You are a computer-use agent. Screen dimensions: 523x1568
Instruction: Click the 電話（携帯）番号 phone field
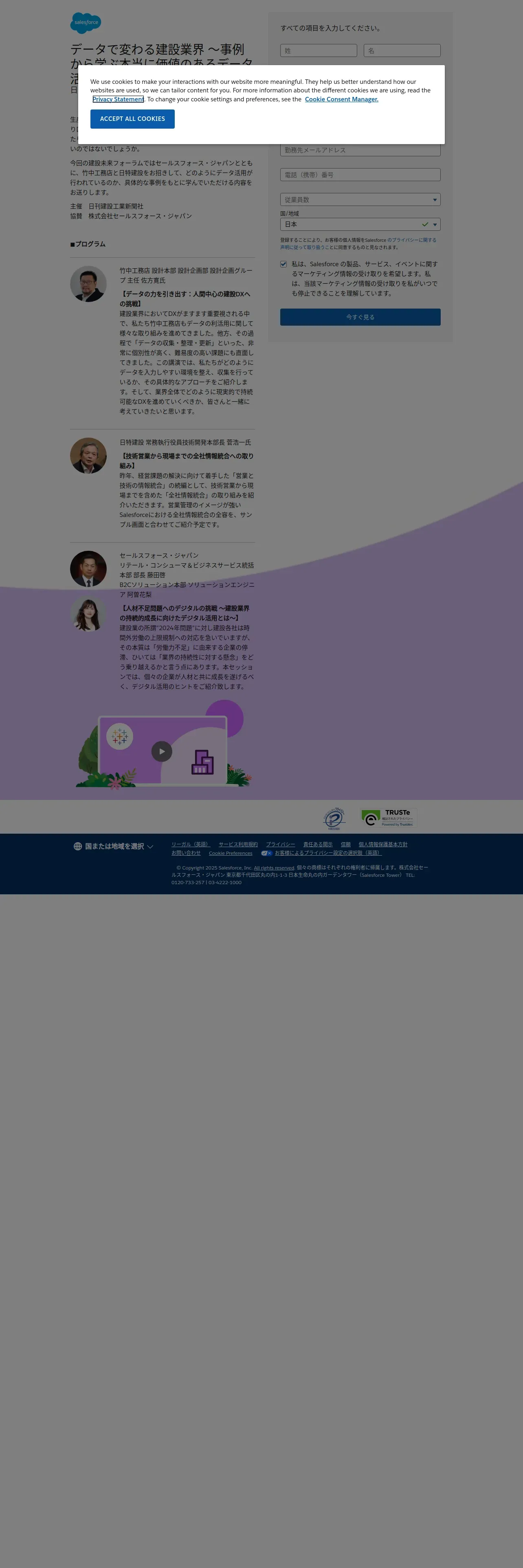(x=360, y=175)
